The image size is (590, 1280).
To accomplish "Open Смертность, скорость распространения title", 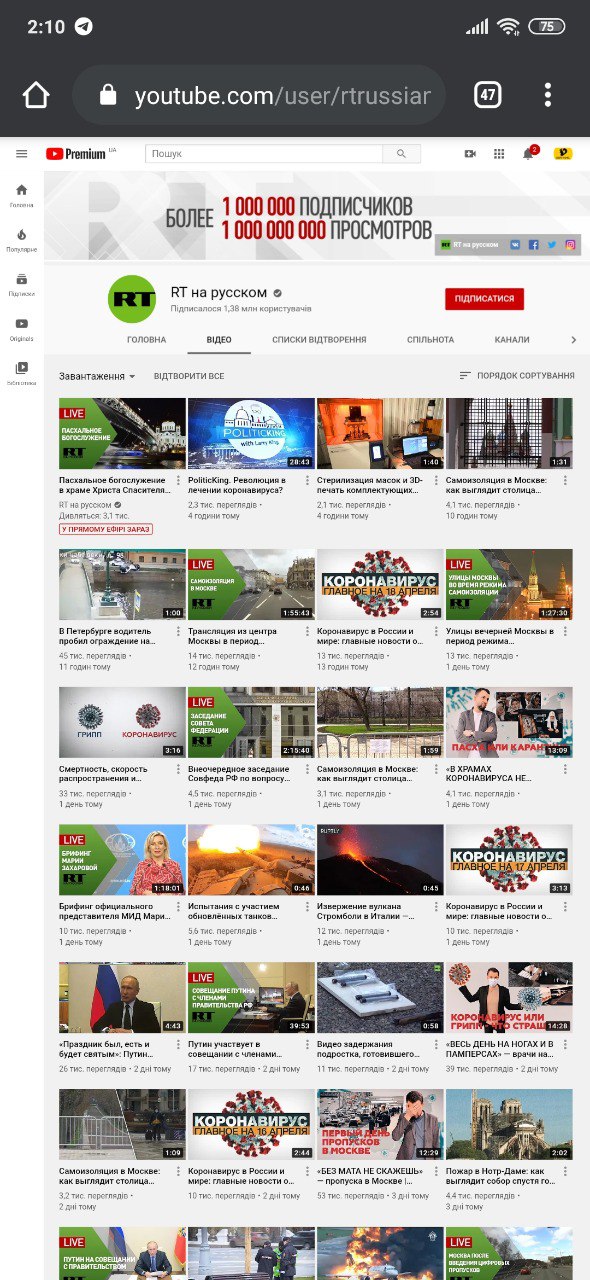I will click(103, 775).
